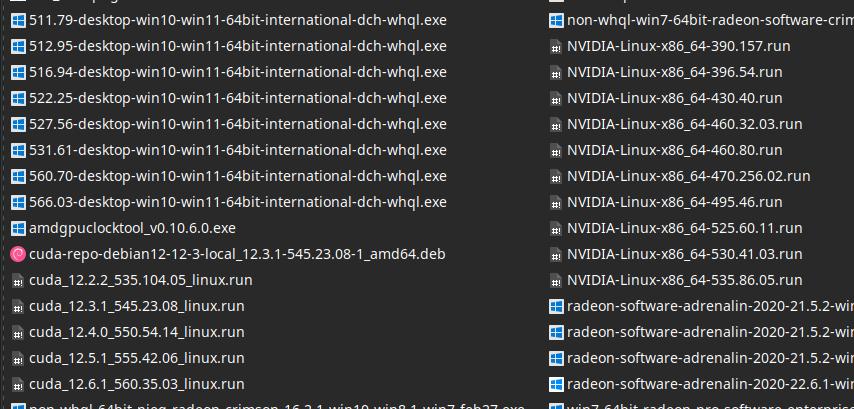Select the file name NVIDIA-Linux-x86_64-460.80.run
854x409 pixels.
point(675,150)
